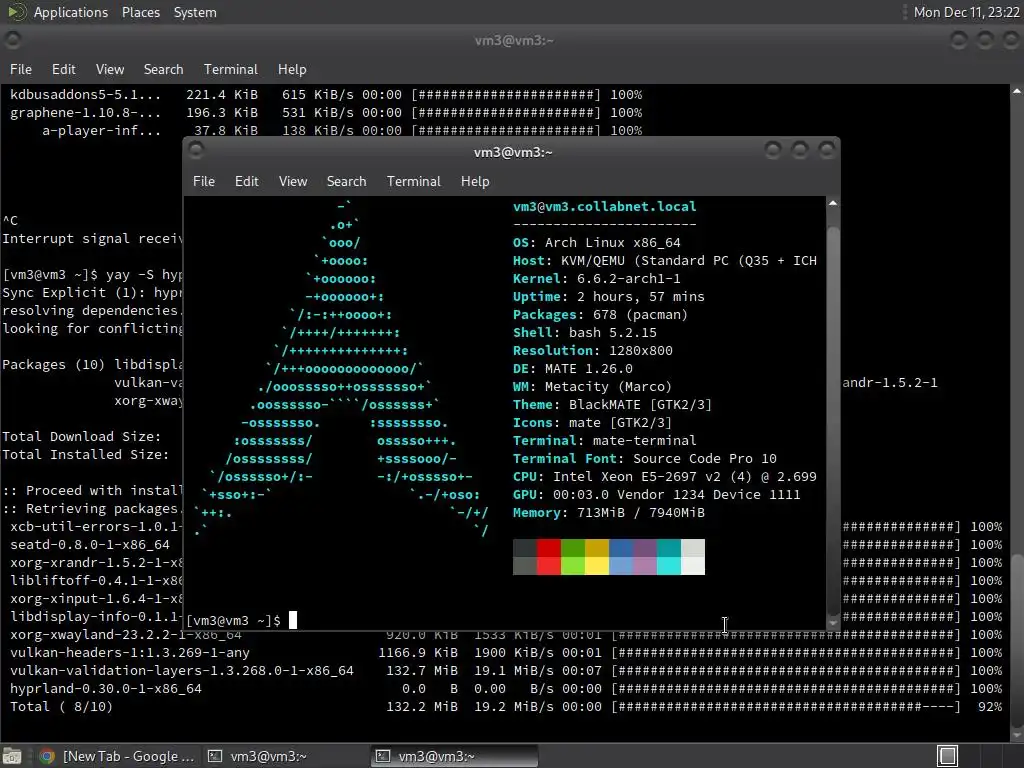1024x768 pixels.
Task: Click the hyprland-0.30.0-1-x86_64 line in background terminal
Action: (x=506, y=688)
